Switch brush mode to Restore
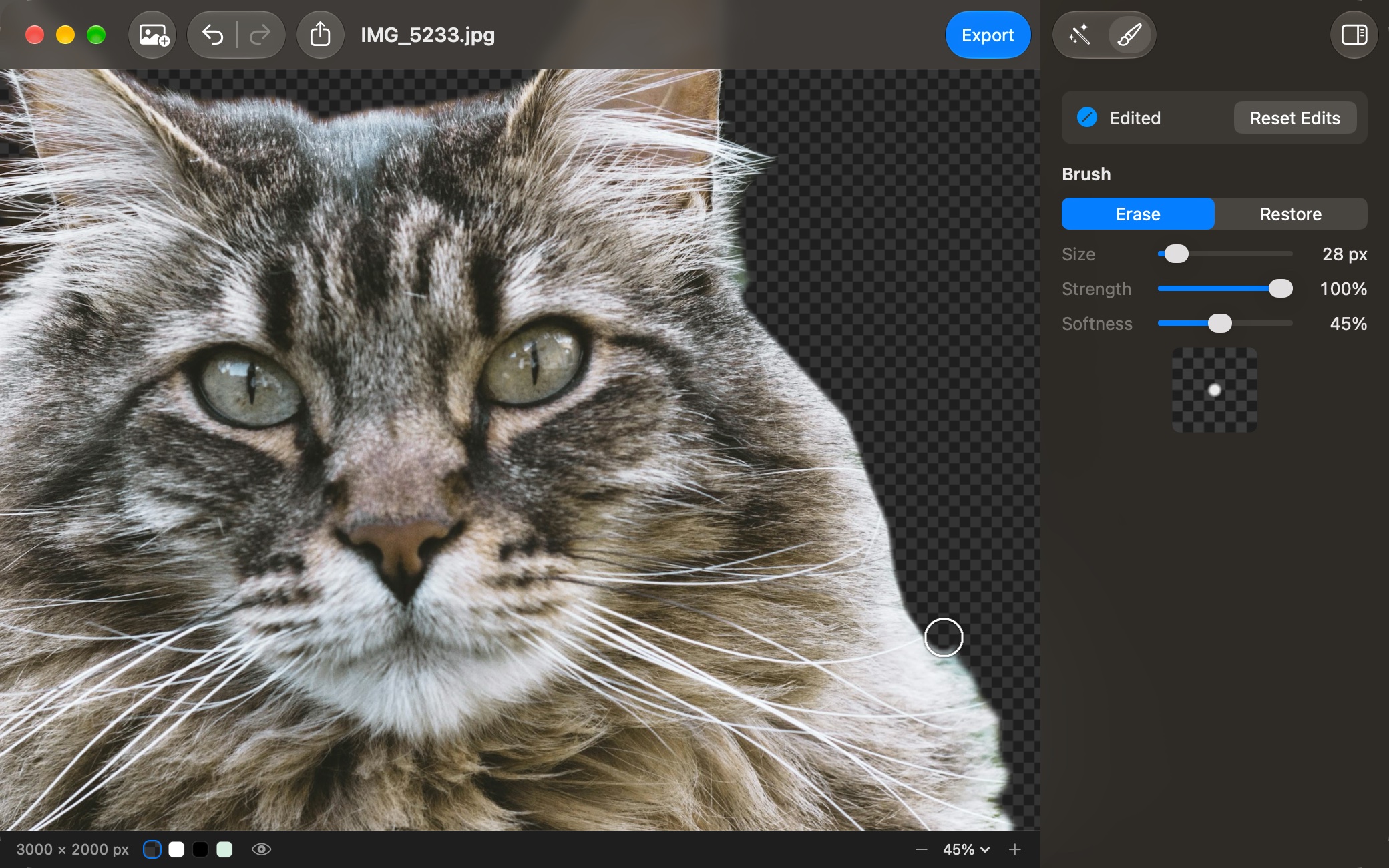Viewport: 1389px width, 868px height. [1291, 214]
